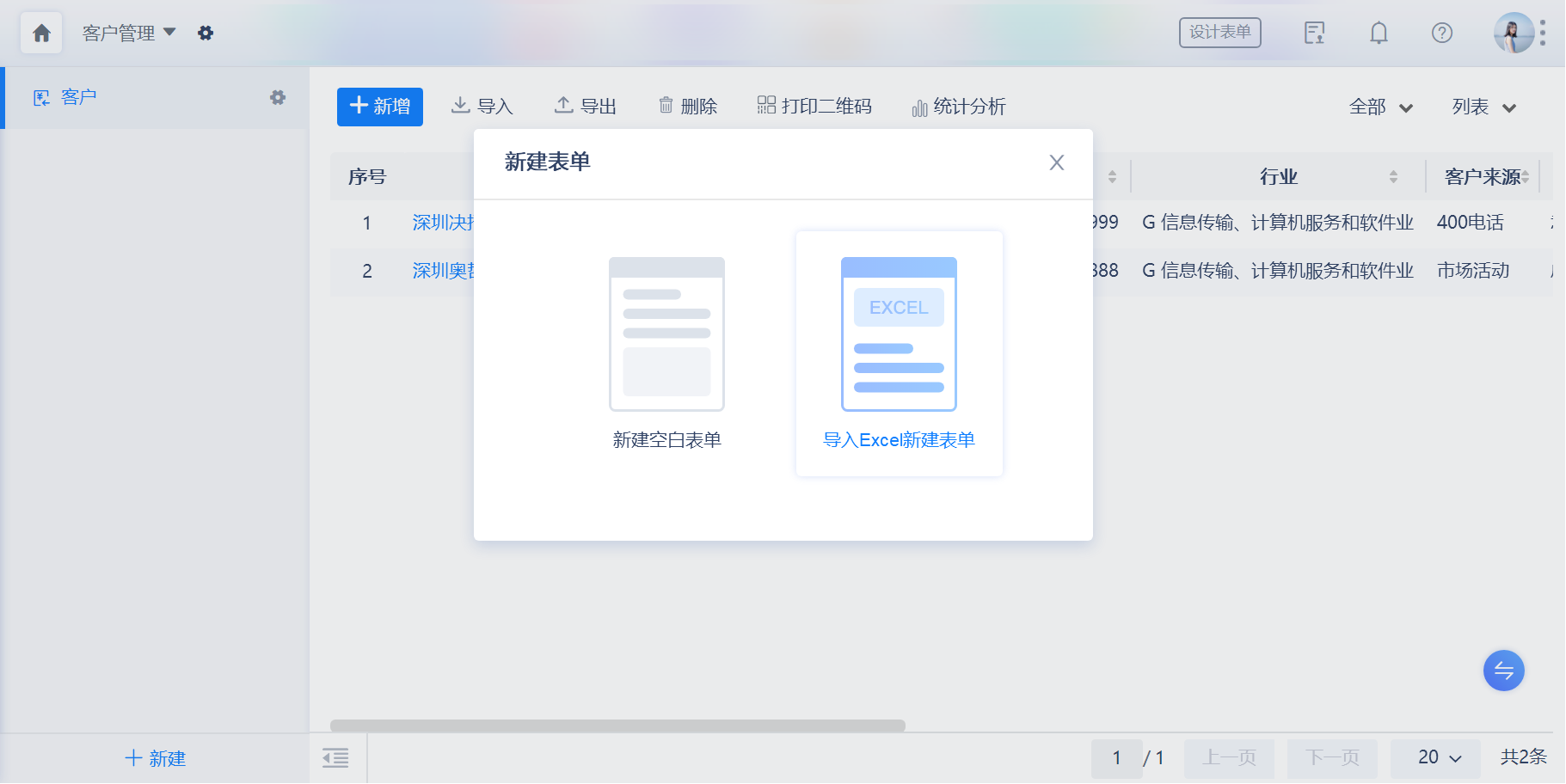Expand the 列表 view dropdown
Image resolution: width=1566 pixels, height=784 pixels.
[1484, 107]
